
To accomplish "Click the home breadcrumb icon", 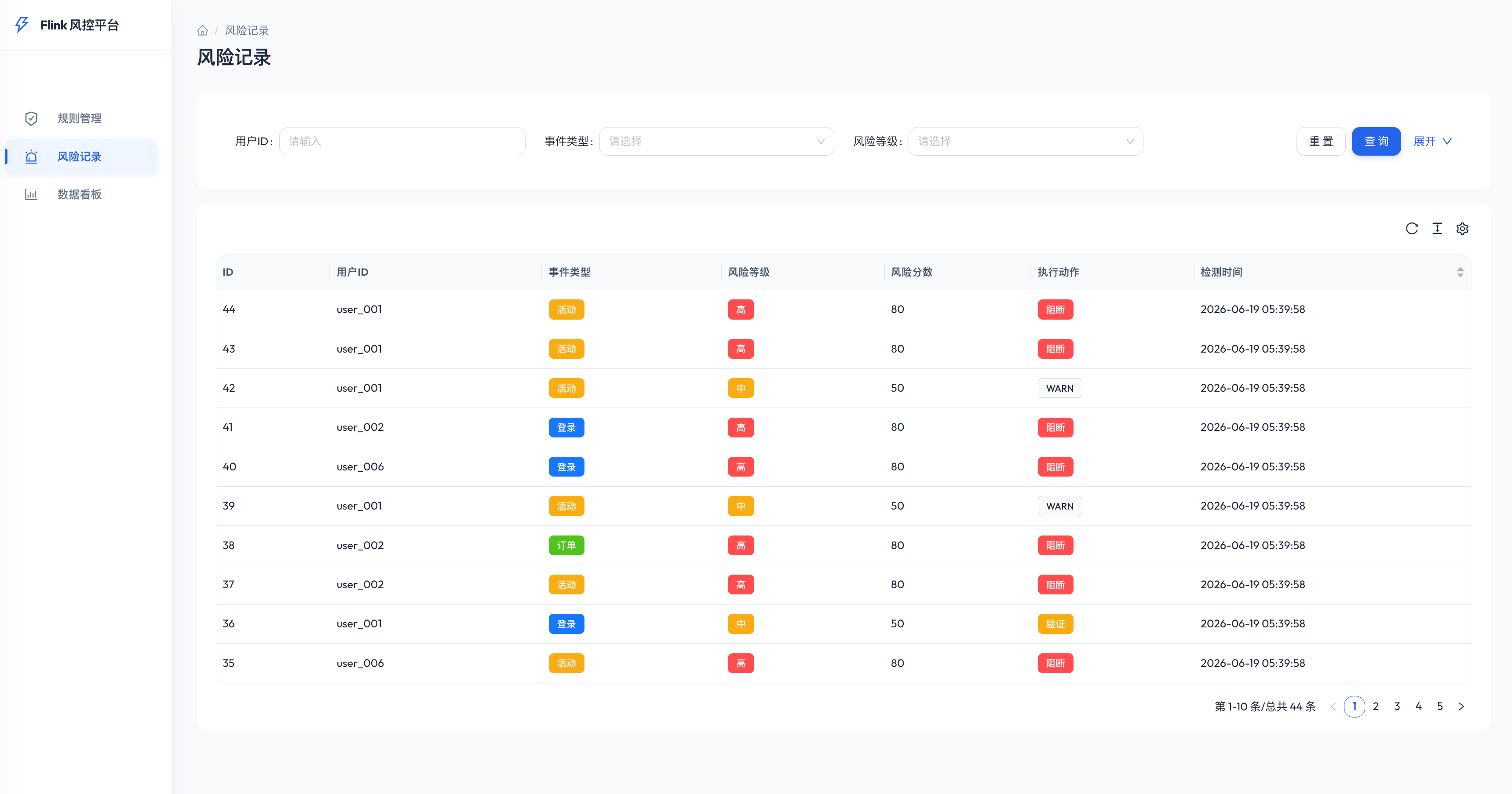I will pos(202,30).
